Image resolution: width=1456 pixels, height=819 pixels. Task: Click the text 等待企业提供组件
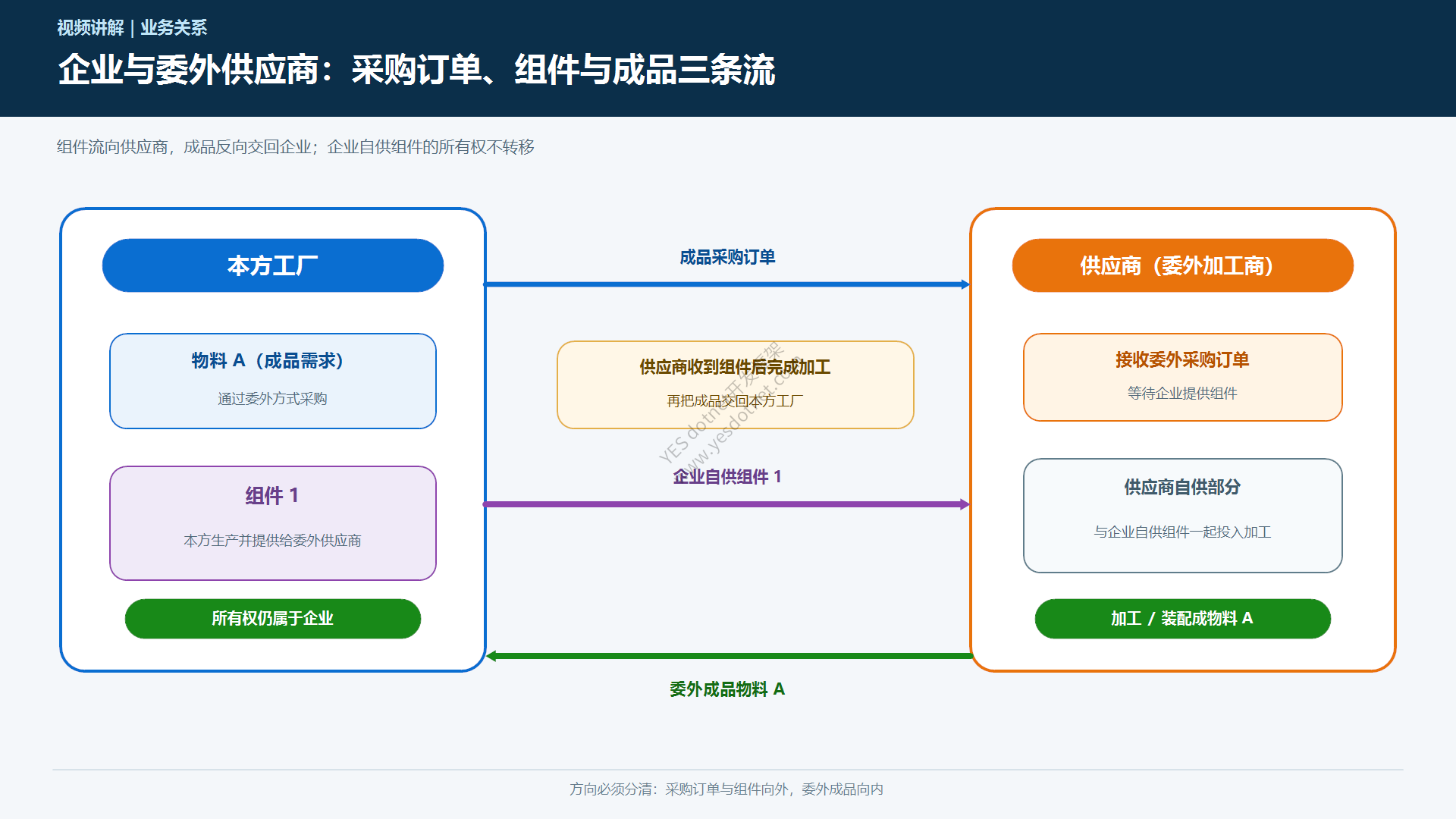[1182, 394]
